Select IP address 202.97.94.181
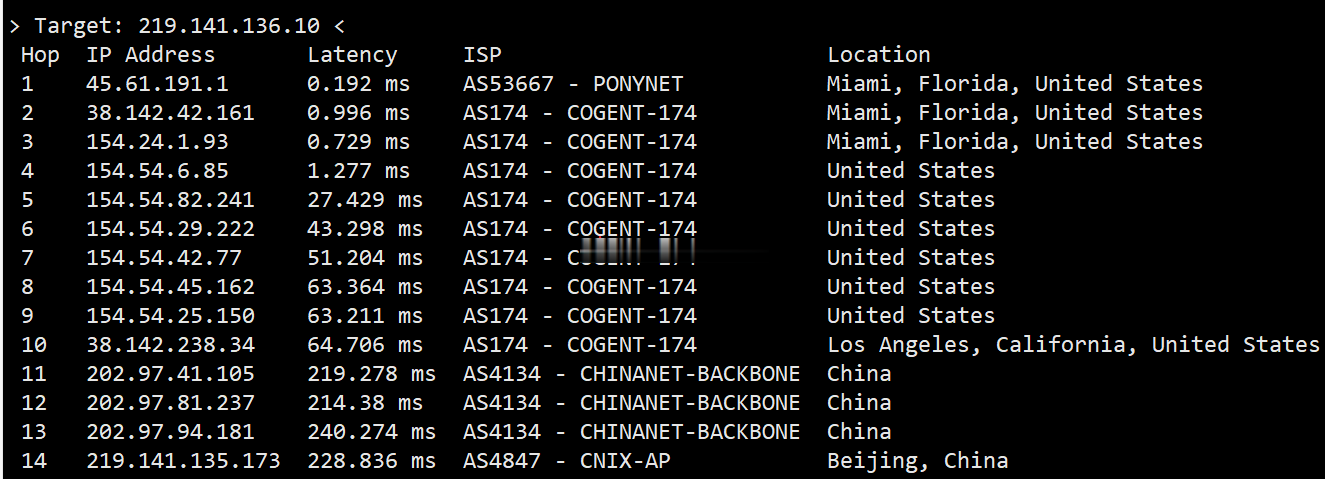This screenshot has height=479, width=1325. point(170,432)
